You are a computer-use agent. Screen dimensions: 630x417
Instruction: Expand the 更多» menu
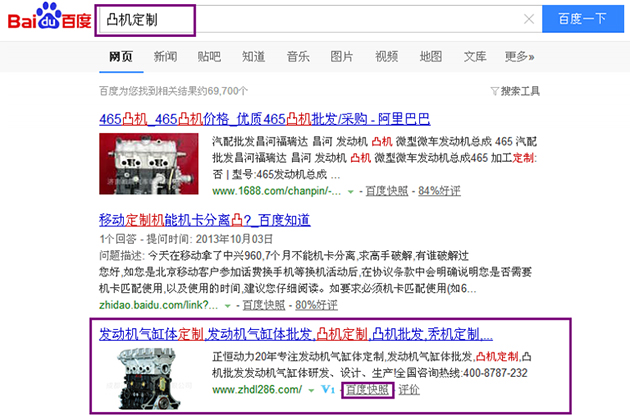[520, 56]
